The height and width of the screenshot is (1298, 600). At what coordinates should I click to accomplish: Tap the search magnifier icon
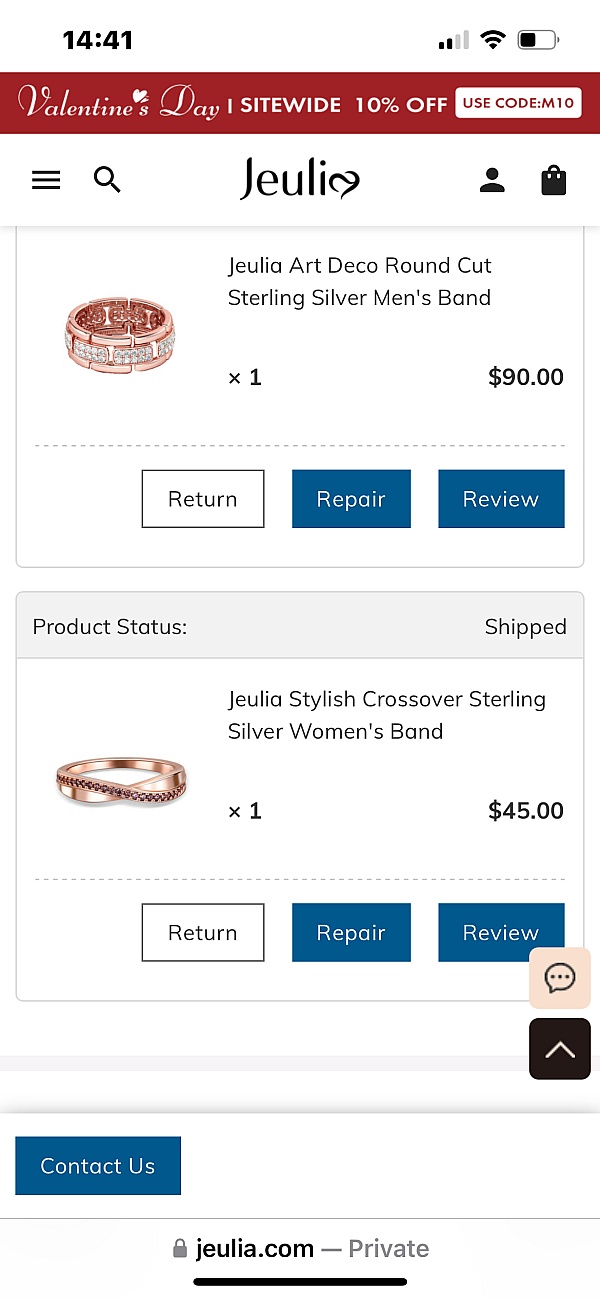click(x=107, y=180)
